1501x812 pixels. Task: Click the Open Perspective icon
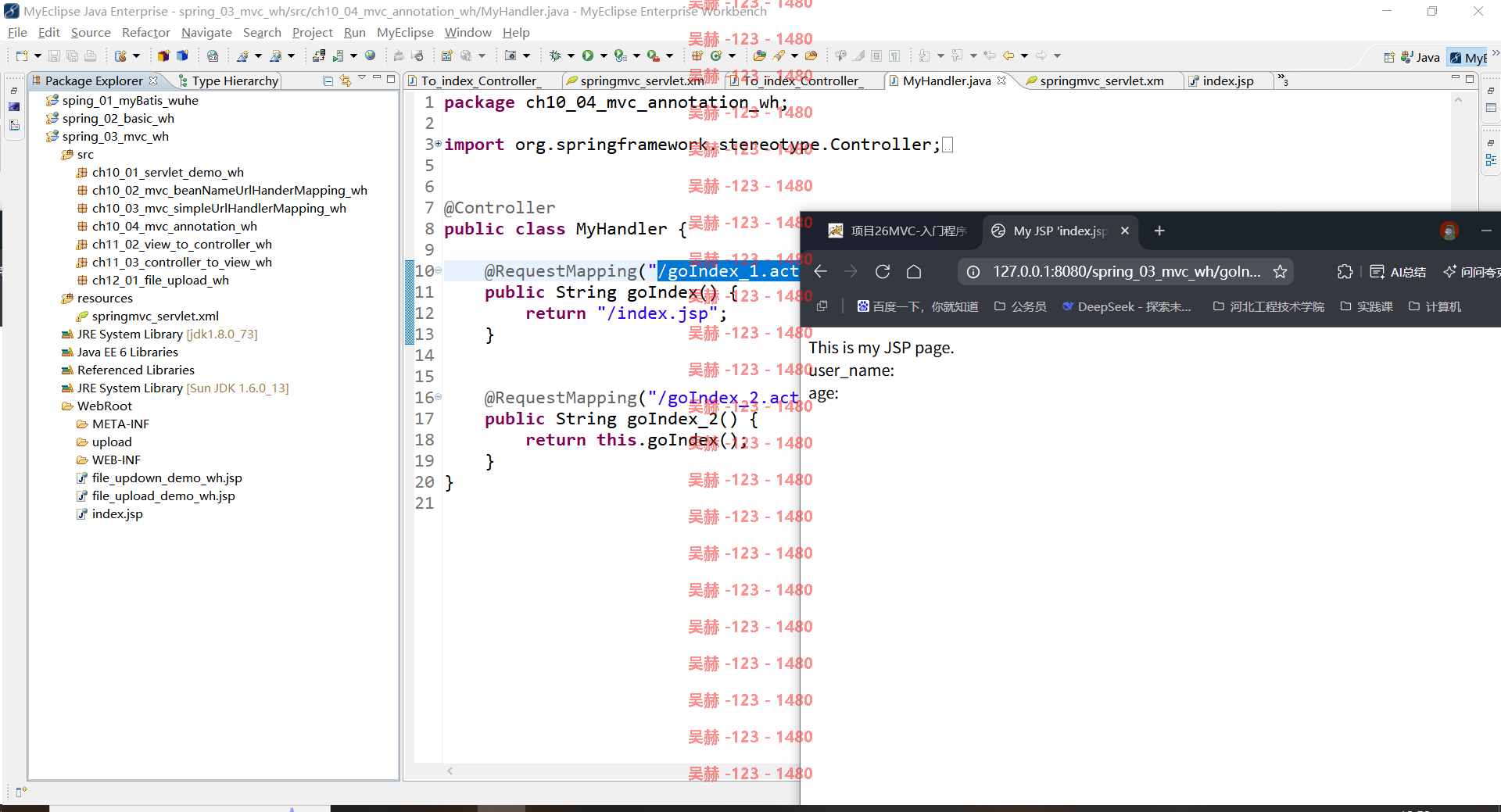click(x=1389, y=57)
